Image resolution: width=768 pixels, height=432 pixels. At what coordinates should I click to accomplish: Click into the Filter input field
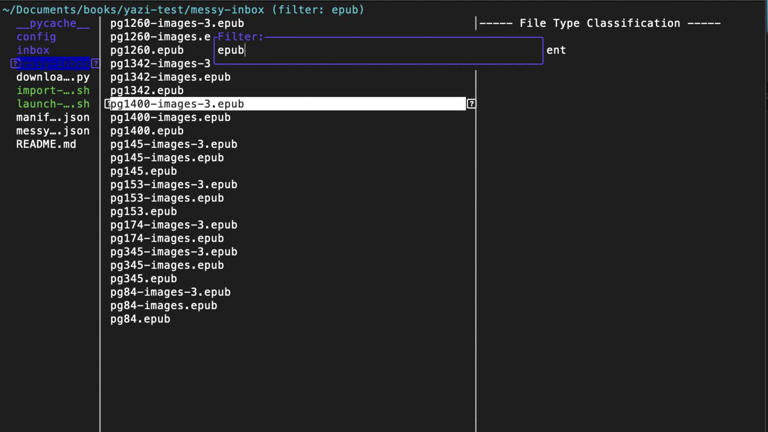click(379, 50)
